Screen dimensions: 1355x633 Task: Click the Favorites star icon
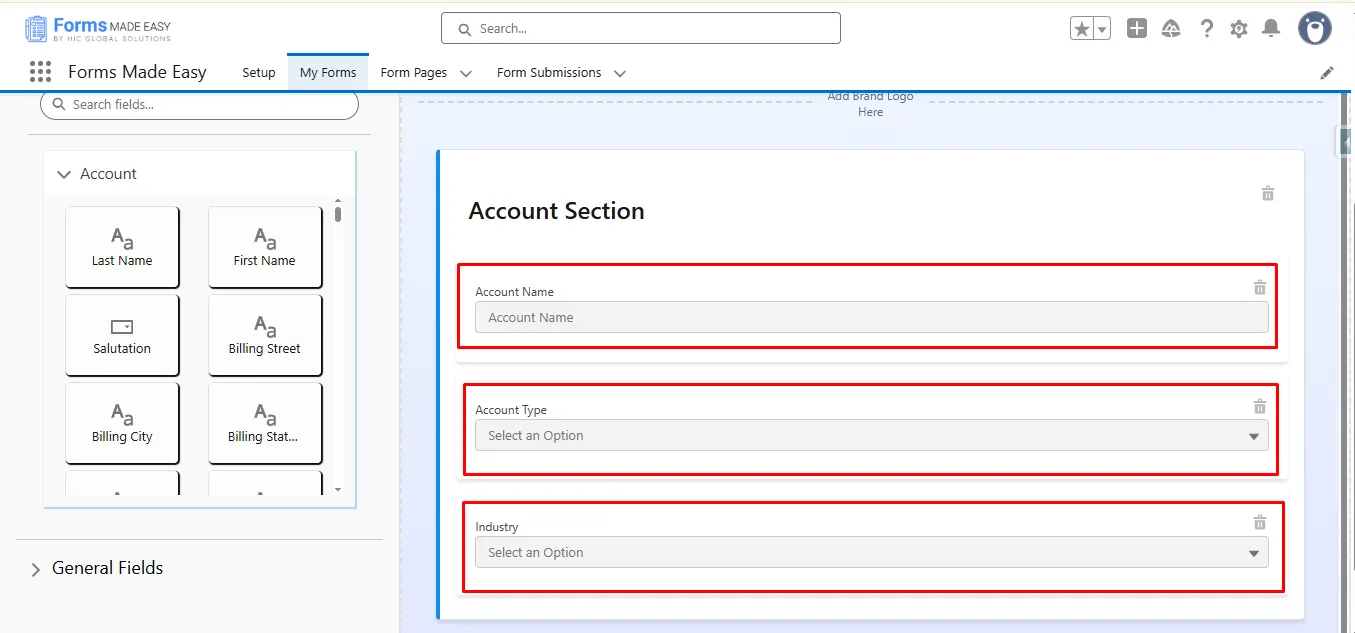coord(1081,29)
